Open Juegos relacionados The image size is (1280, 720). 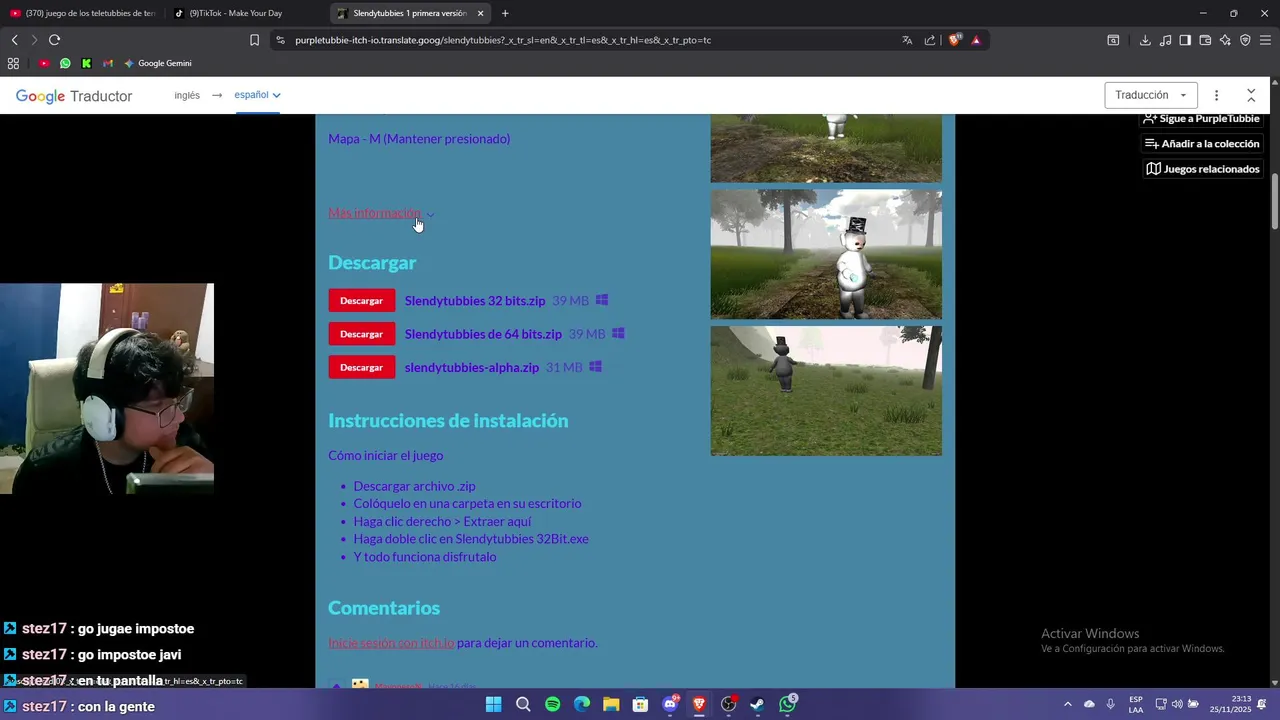(x=1202, y=169)
